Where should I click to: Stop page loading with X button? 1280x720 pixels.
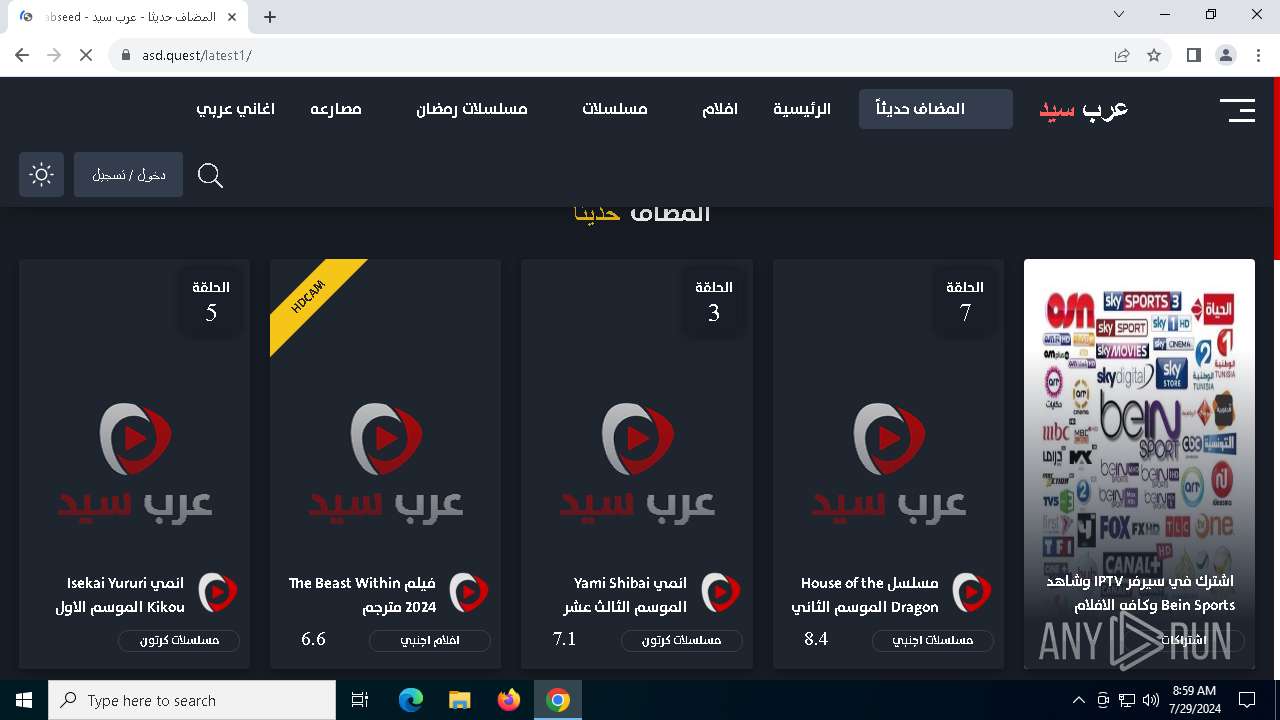(86, 55)
